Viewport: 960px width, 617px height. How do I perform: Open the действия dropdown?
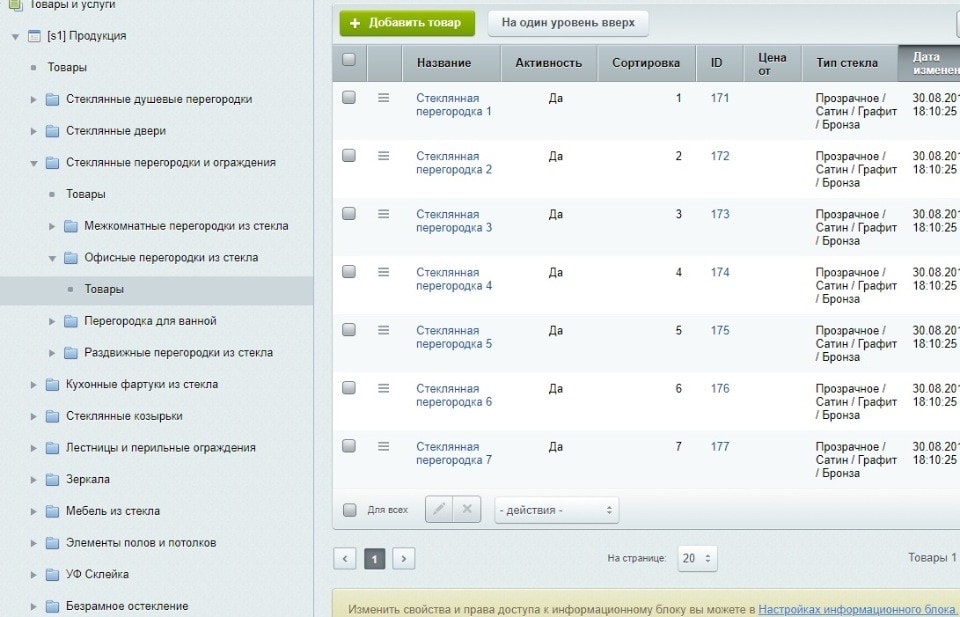tap(557, 510)
